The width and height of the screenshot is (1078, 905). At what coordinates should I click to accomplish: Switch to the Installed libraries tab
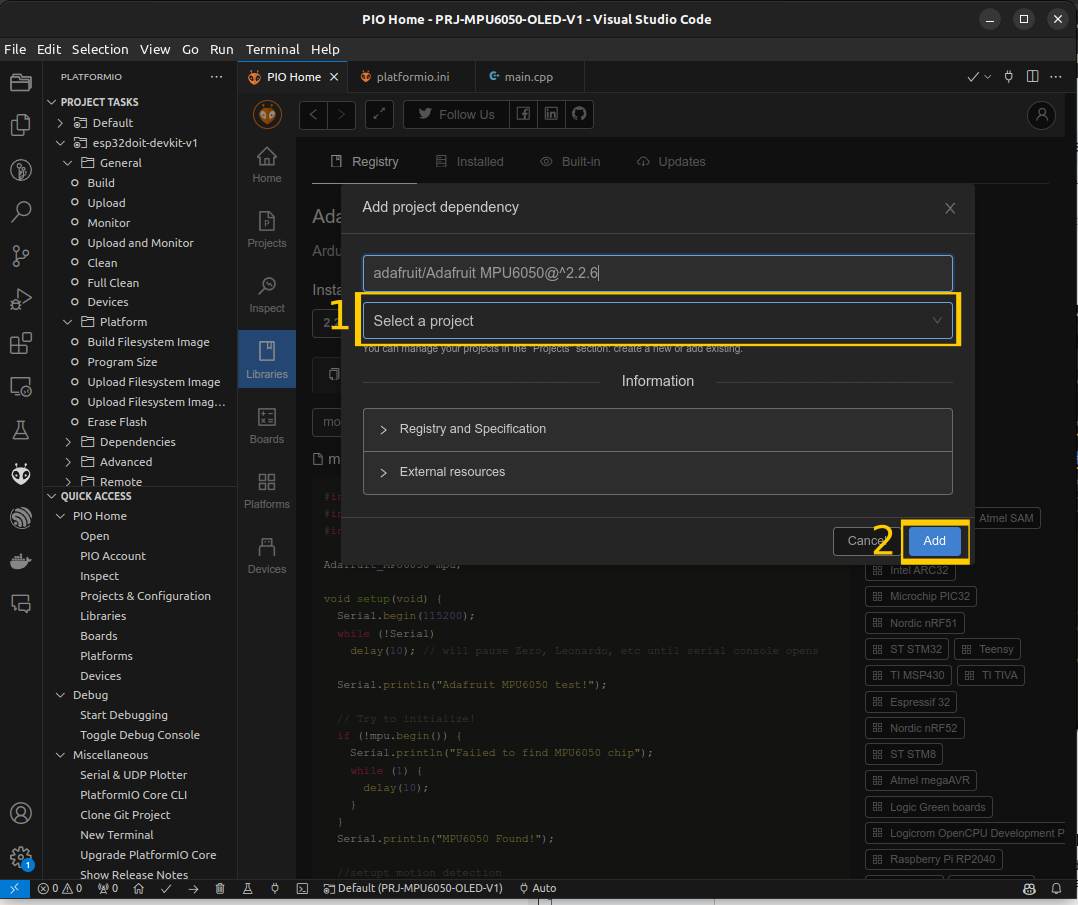pyautogui.click(x=470, y=162)
